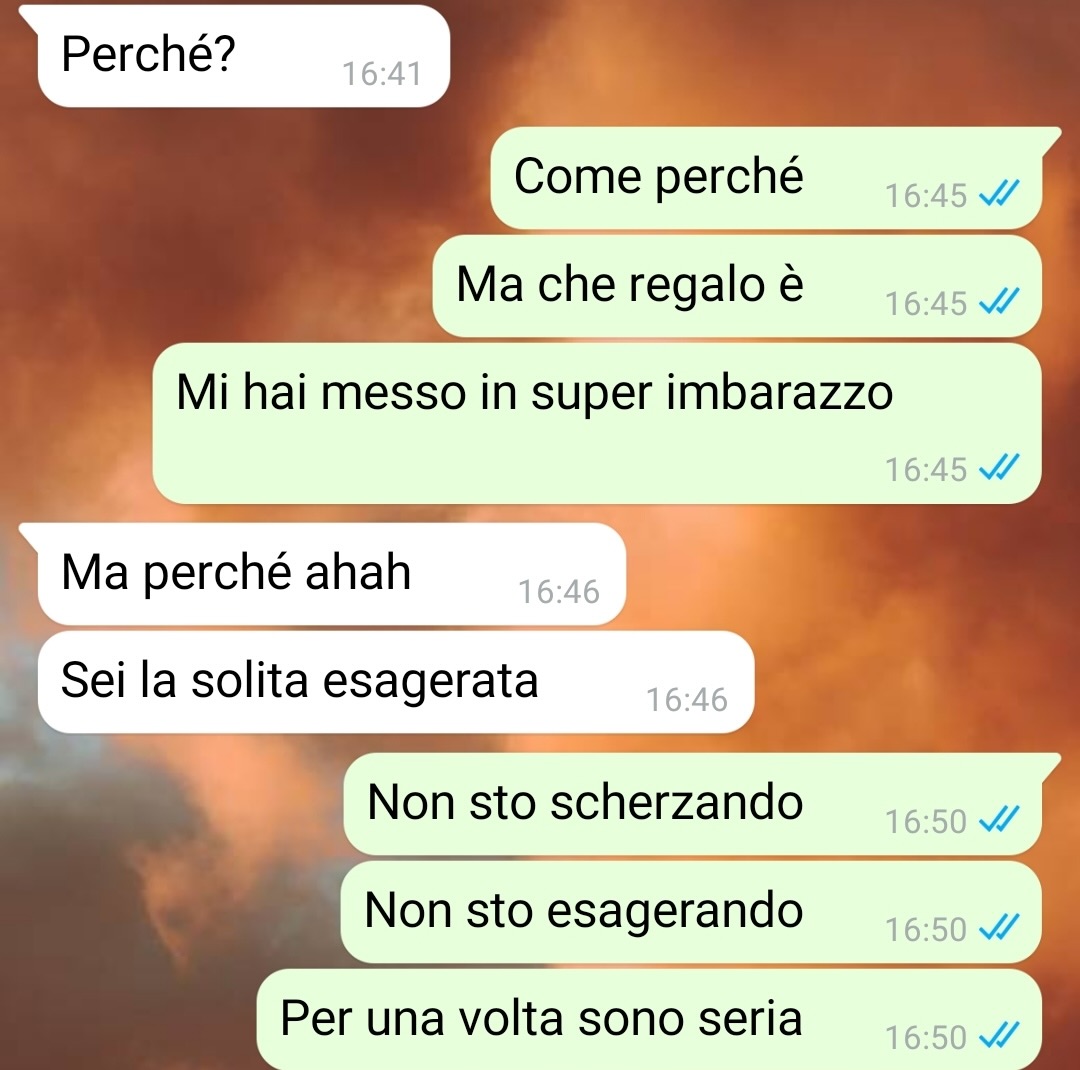Image resolution: width=1080 pixels, height=1070 pixels.
Task: Tap the 16:41 timestamp on 'Perché?'
Action: (382, 74)
